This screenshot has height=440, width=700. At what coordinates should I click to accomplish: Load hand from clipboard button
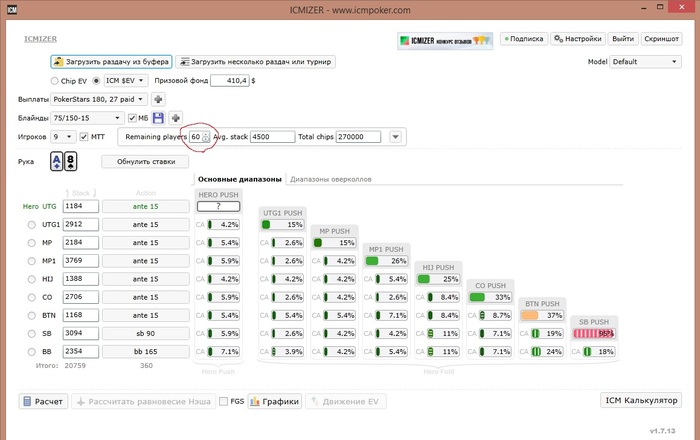pos(111,62)
